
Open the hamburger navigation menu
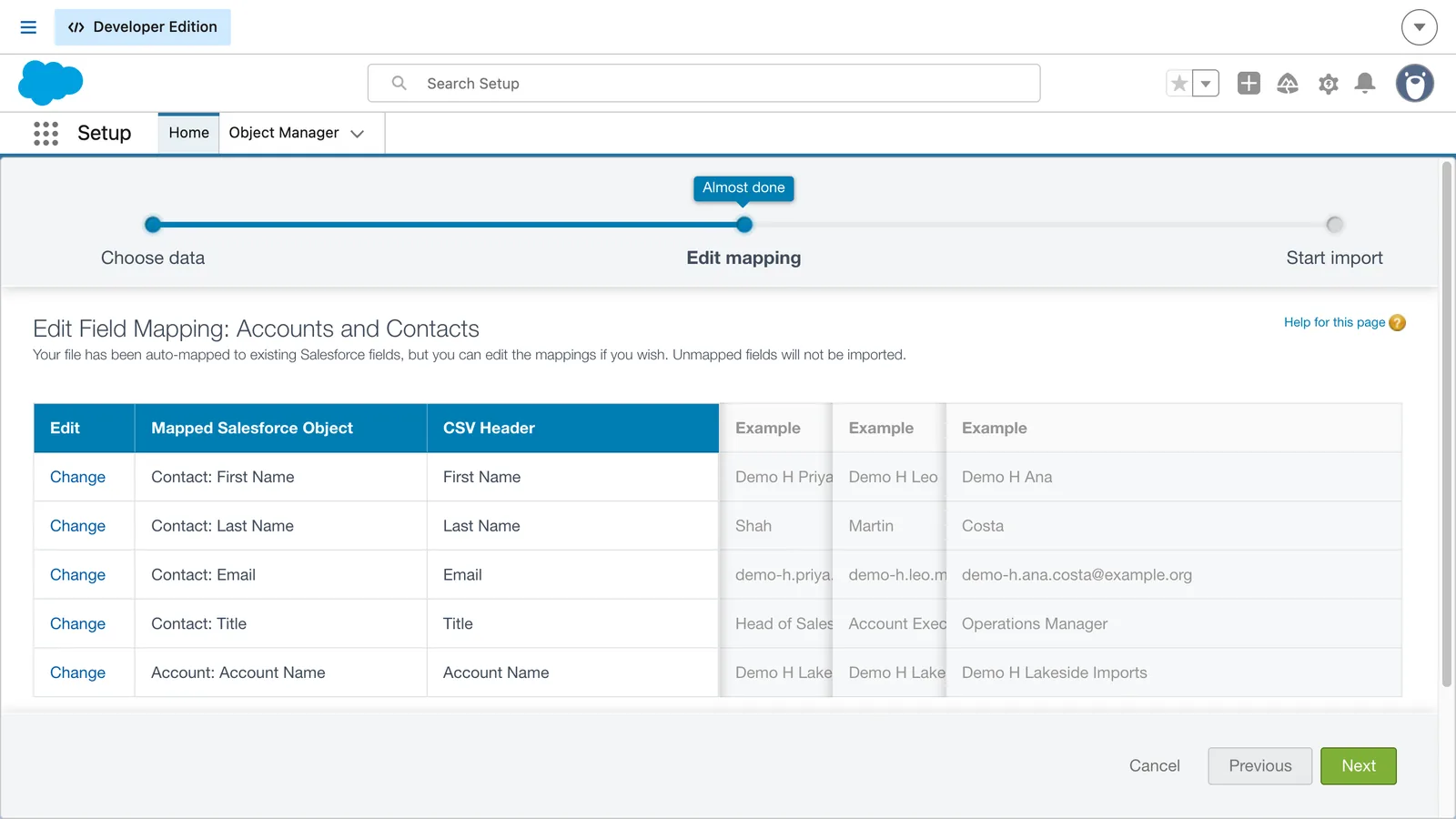(x=28, y=27)
